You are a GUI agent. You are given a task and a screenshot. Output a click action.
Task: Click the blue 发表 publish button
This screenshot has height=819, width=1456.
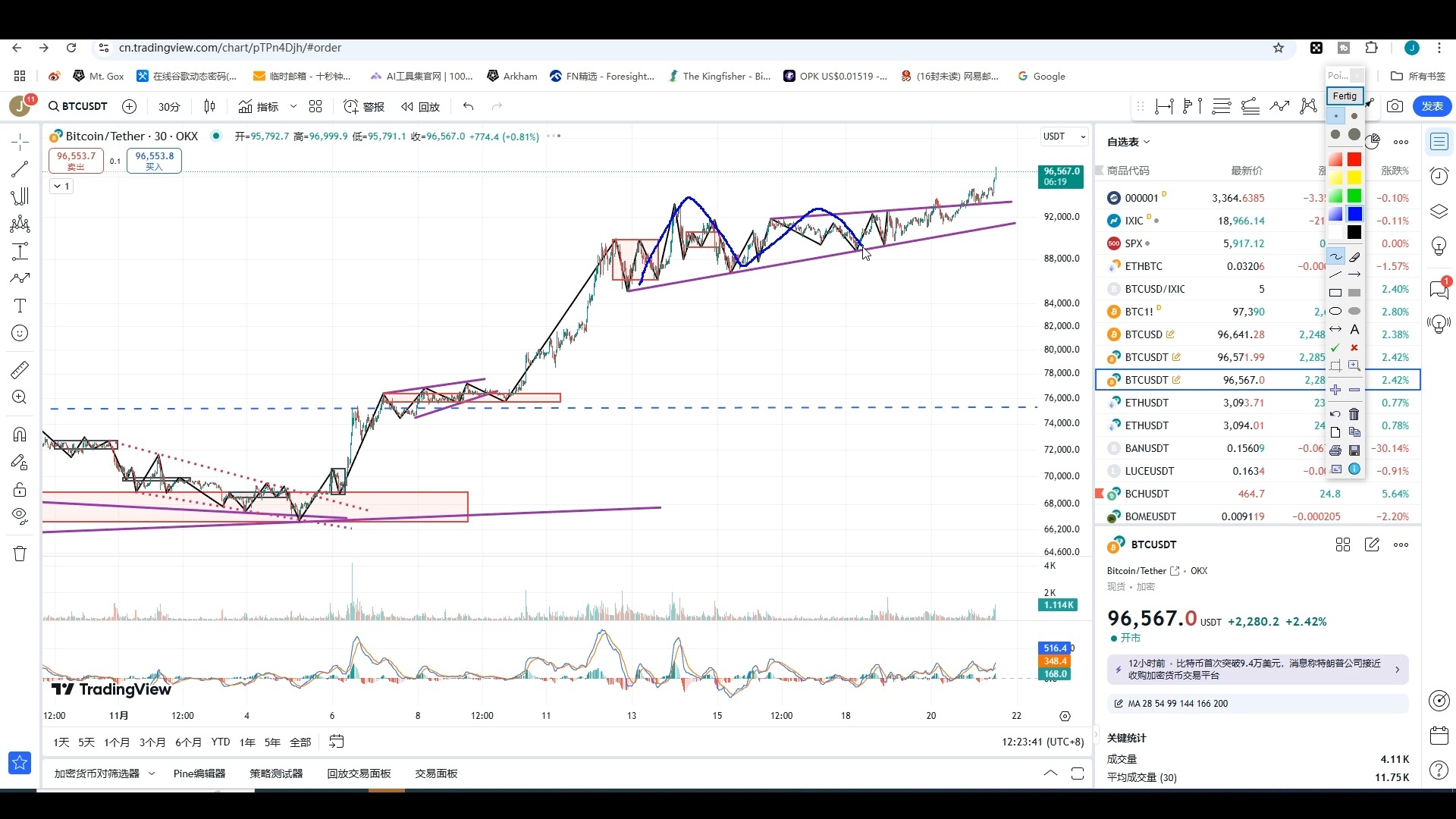(1432, 106)
